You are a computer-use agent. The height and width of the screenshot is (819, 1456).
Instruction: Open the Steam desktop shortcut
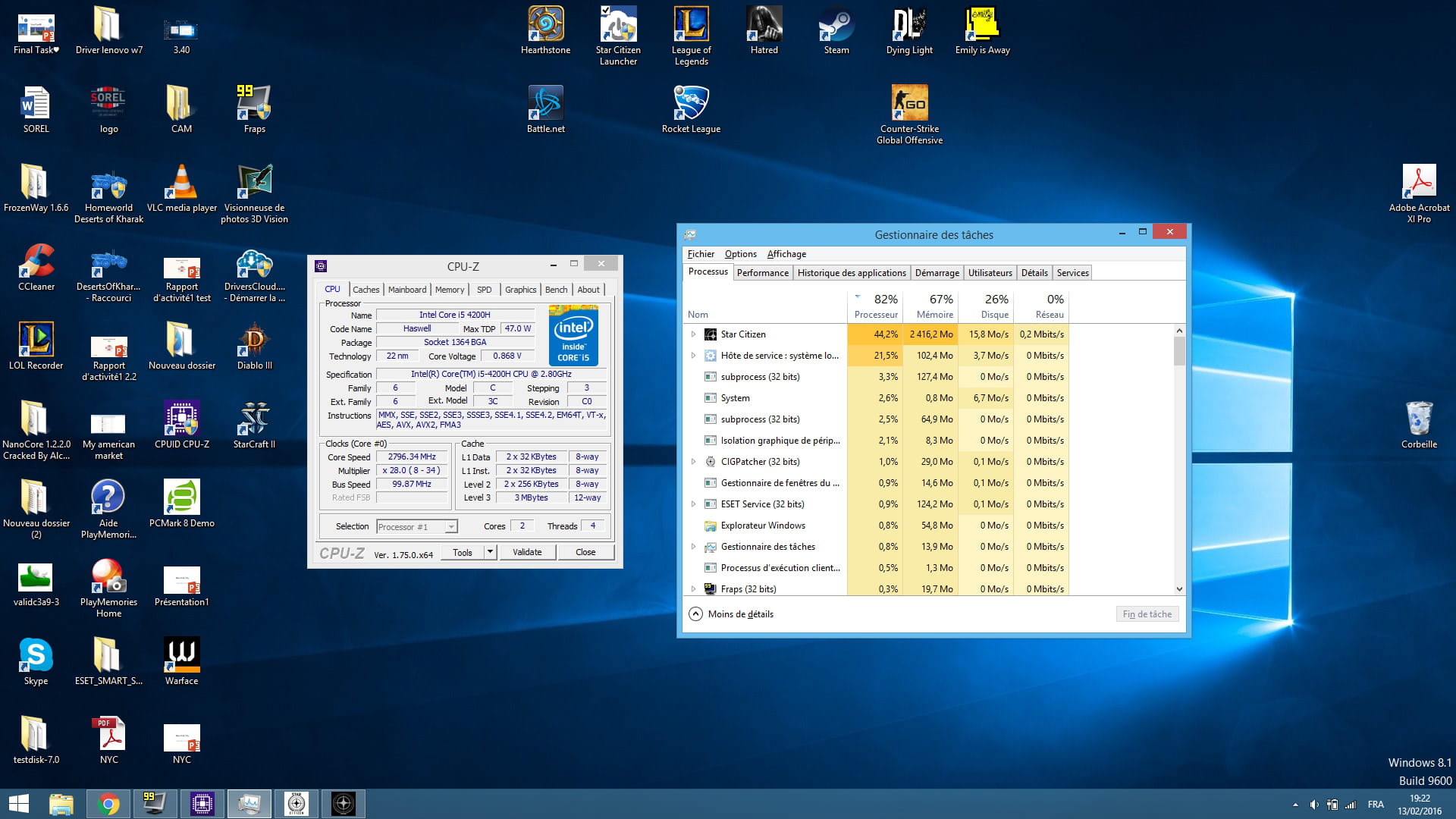tap(836, 26)
